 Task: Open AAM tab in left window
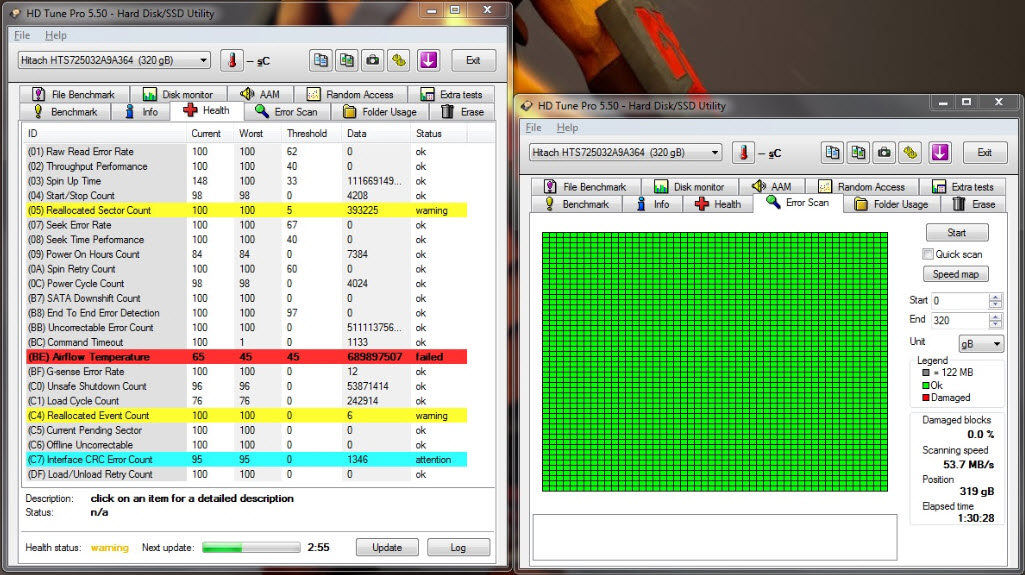coord(260,94)
